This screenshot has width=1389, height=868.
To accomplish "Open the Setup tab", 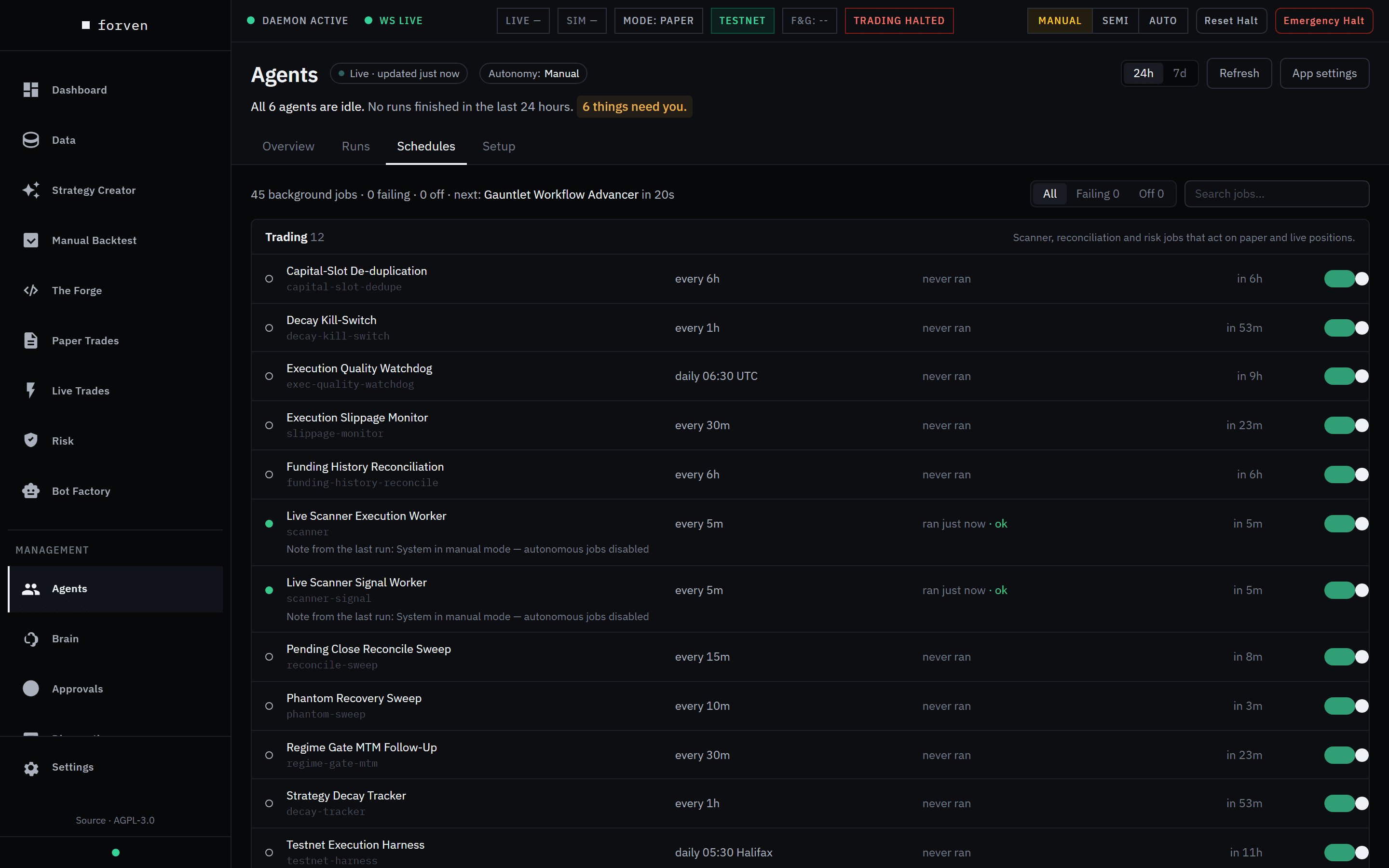I will click(499, 147).
